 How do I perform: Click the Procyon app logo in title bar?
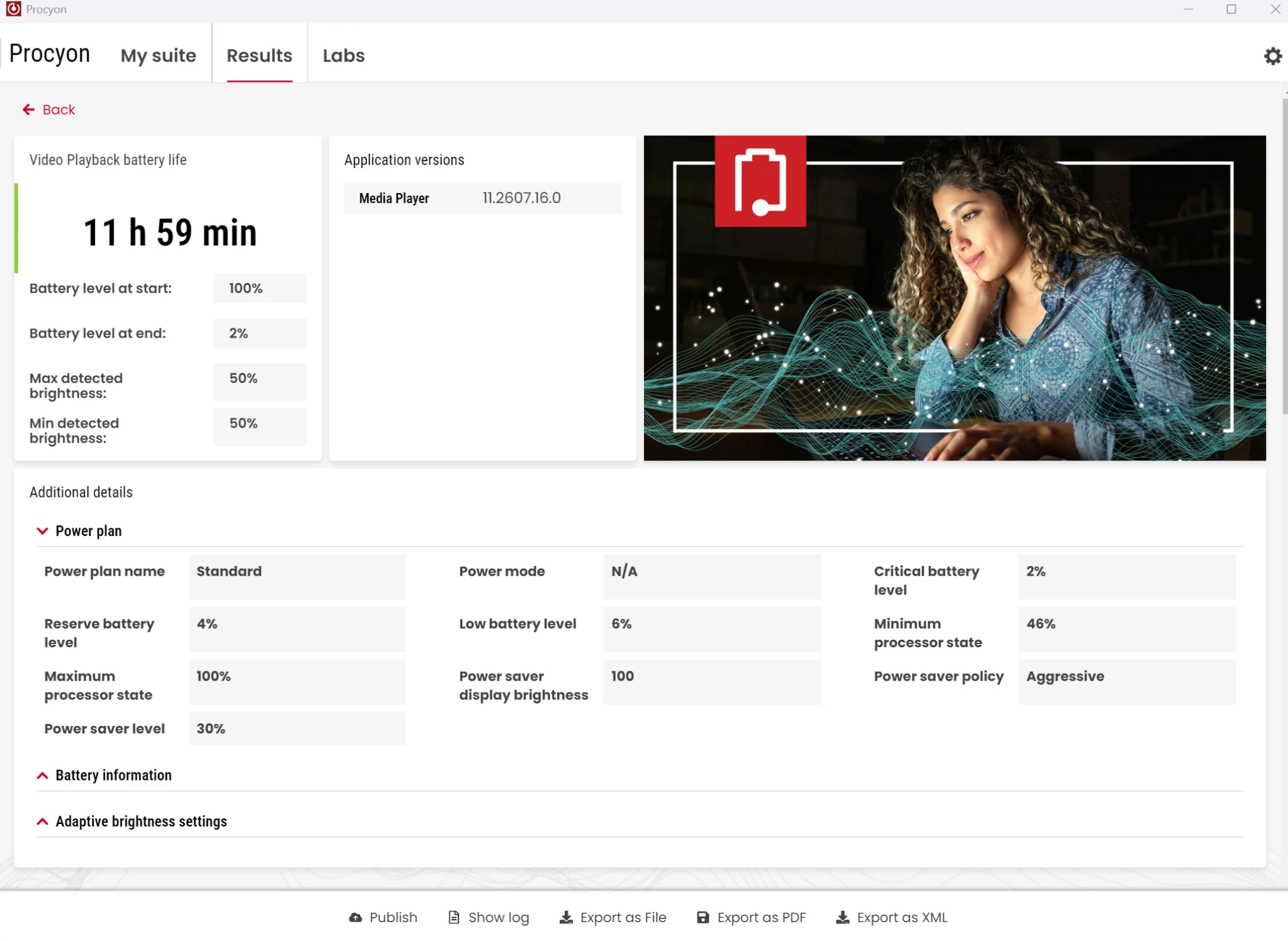click(x=13, y=9)
